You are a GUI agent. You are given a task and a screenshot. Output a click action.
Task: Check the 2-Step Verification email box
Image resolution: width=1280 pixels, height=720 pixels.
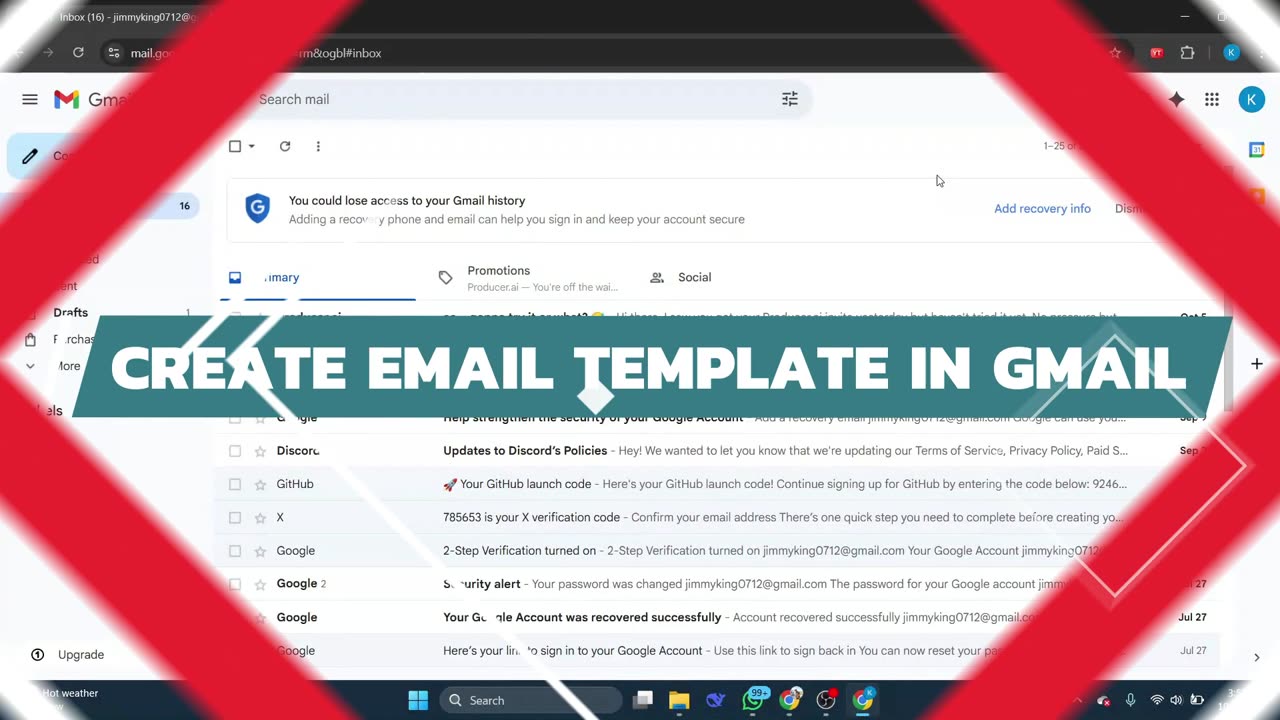coord(235,551)
